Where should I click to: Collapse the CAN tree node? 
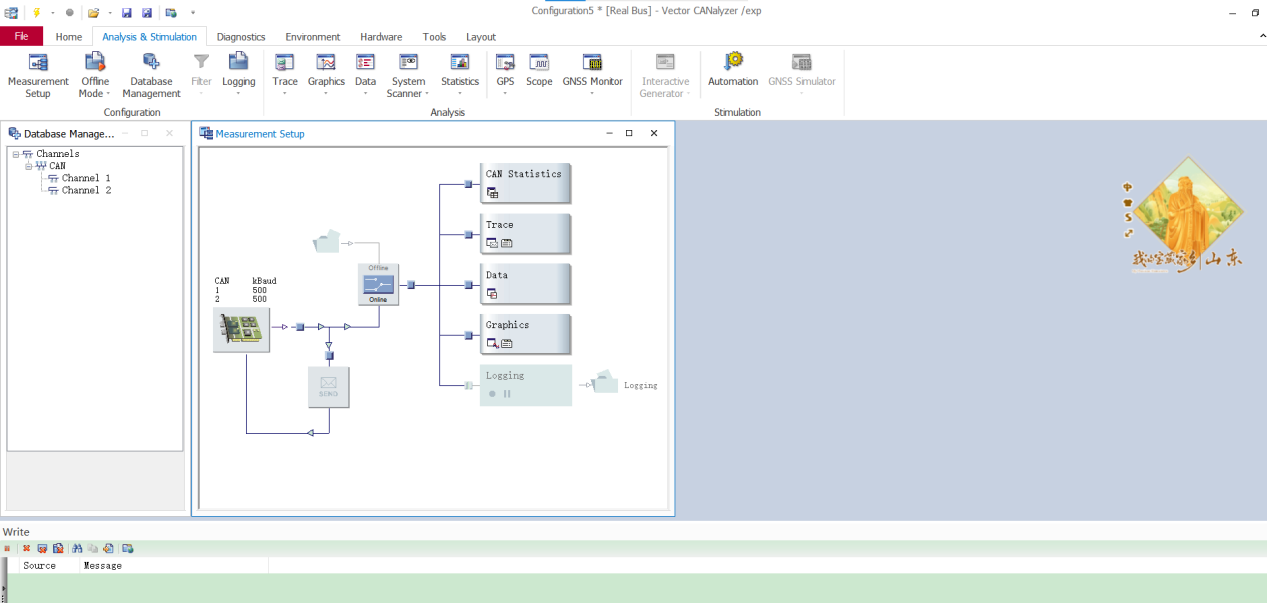pos(29,166)
